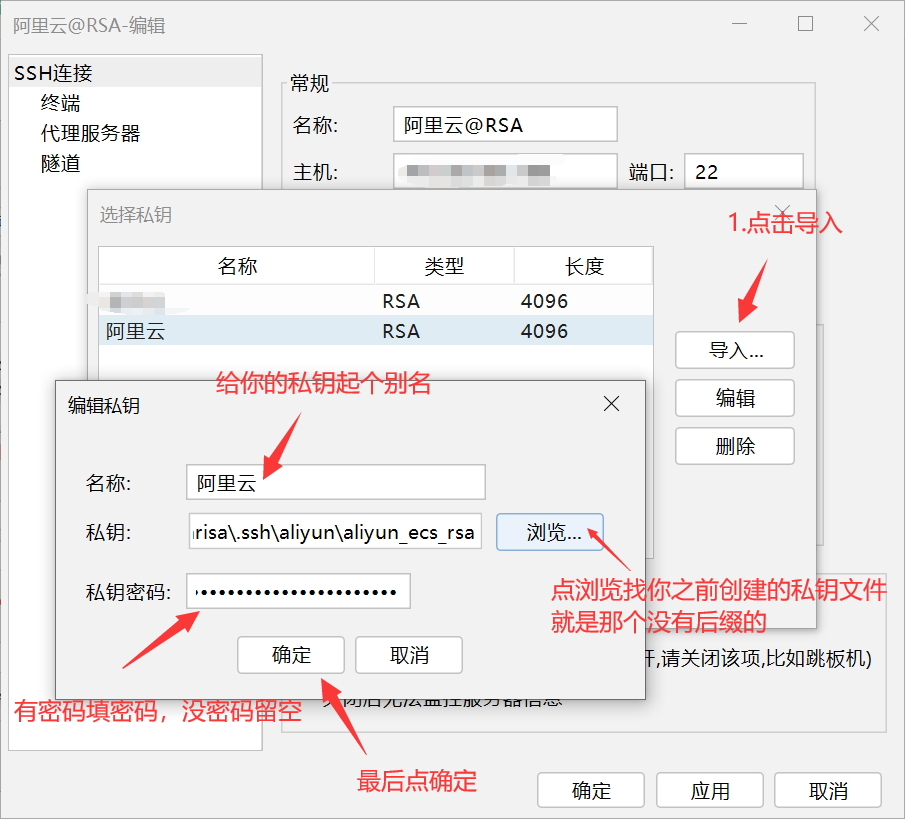905x819 pixels.
Task: Close the 编辑私钥 dialog with X
Action: pyautogui.click(x=611, y=403)
